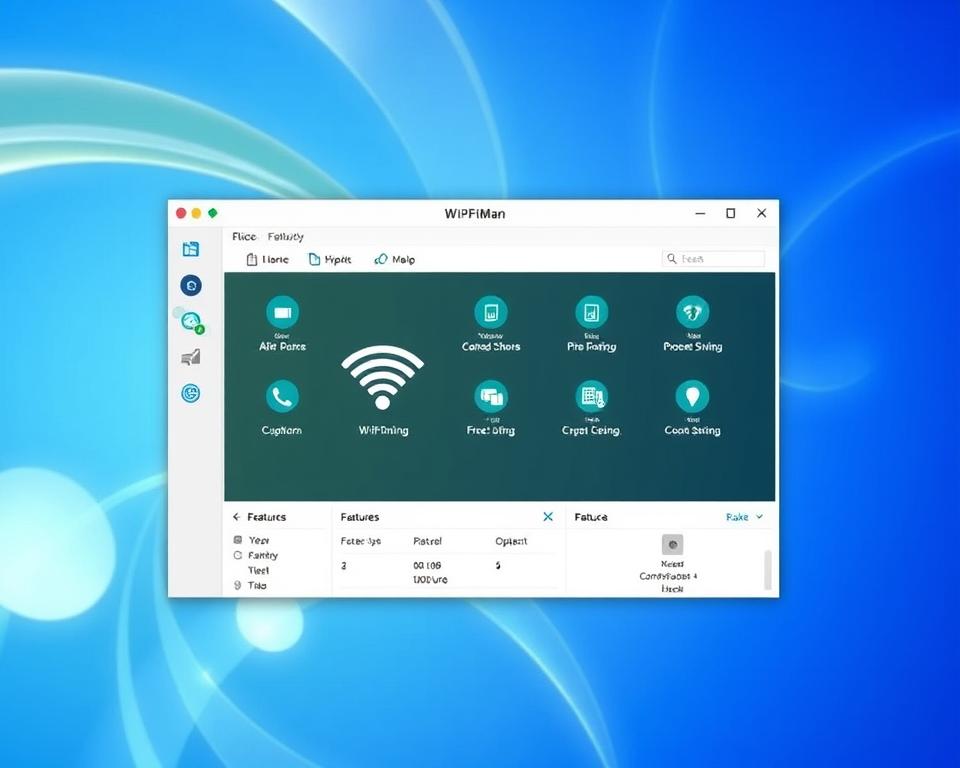
Task: Click the 'Oplent' column header
Action: point(511,541)
